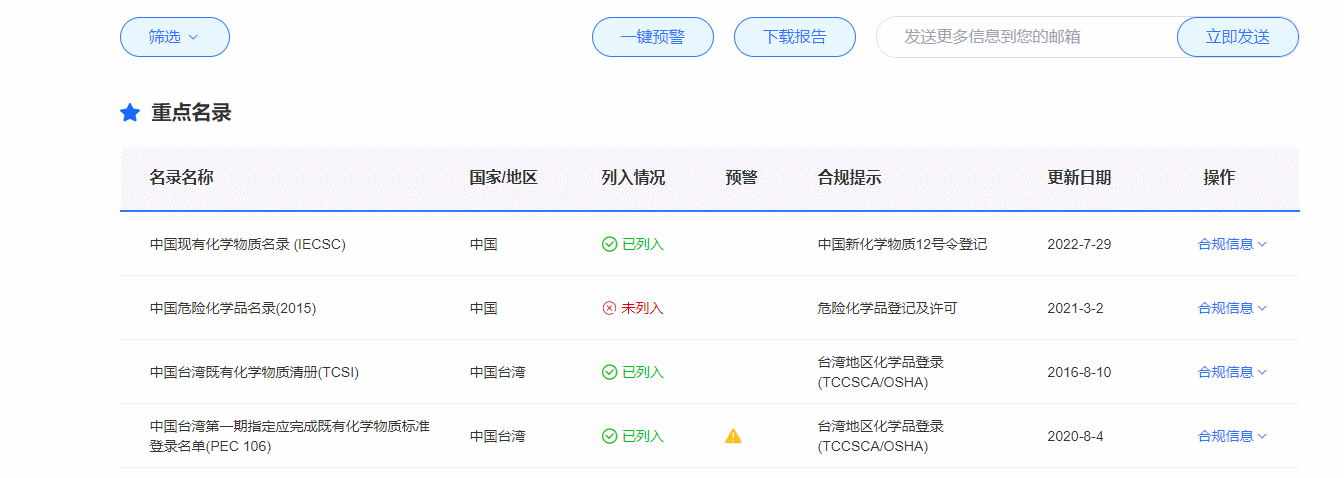Expand 合规信息 for IECSC row
This screenshot has width=1344, height=478.
pyautogui.click(x=1232, y=244)
